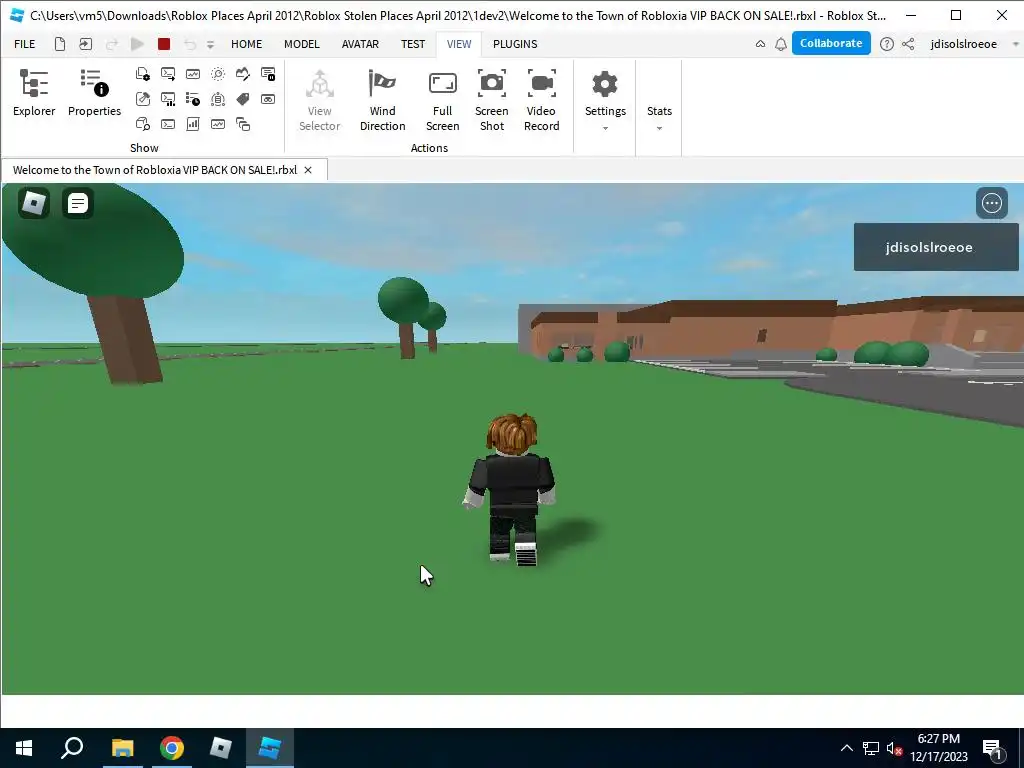Open the Terrain Editor icon
Viewport: 1024px width, 768px height.
[242, 74]
